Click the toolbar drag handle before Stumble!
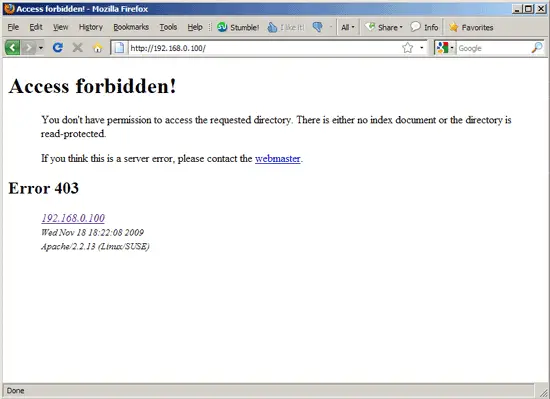 coord(210,27)
